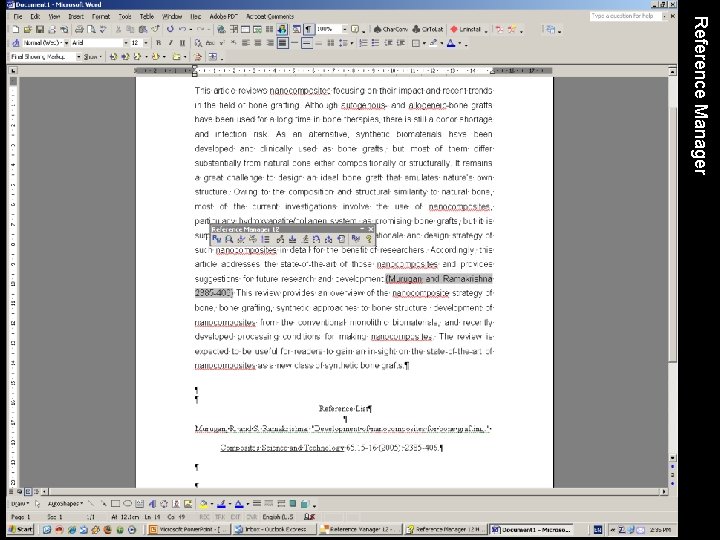
Task: Open the File menu
Action: 18,17
